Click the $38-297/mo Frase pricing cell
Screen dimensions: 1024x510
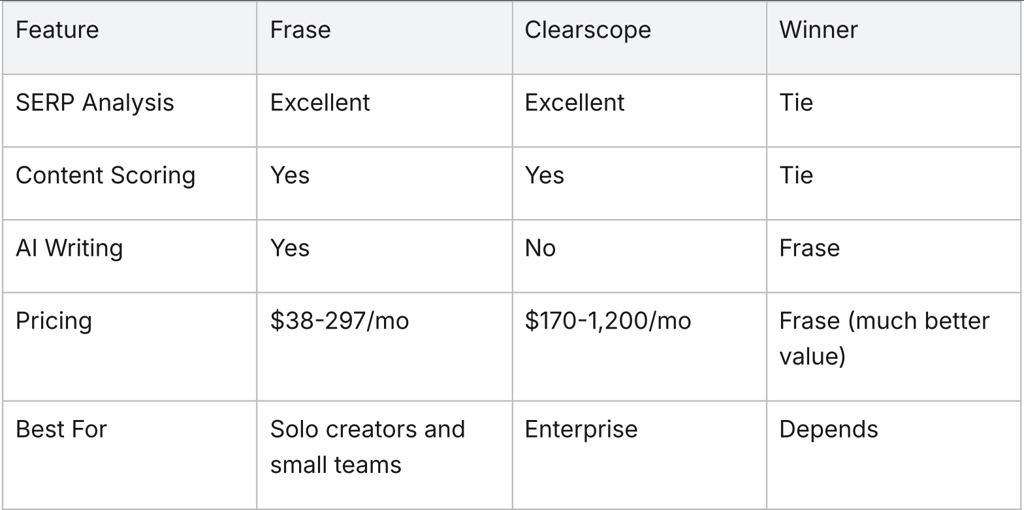coord(339,322)
